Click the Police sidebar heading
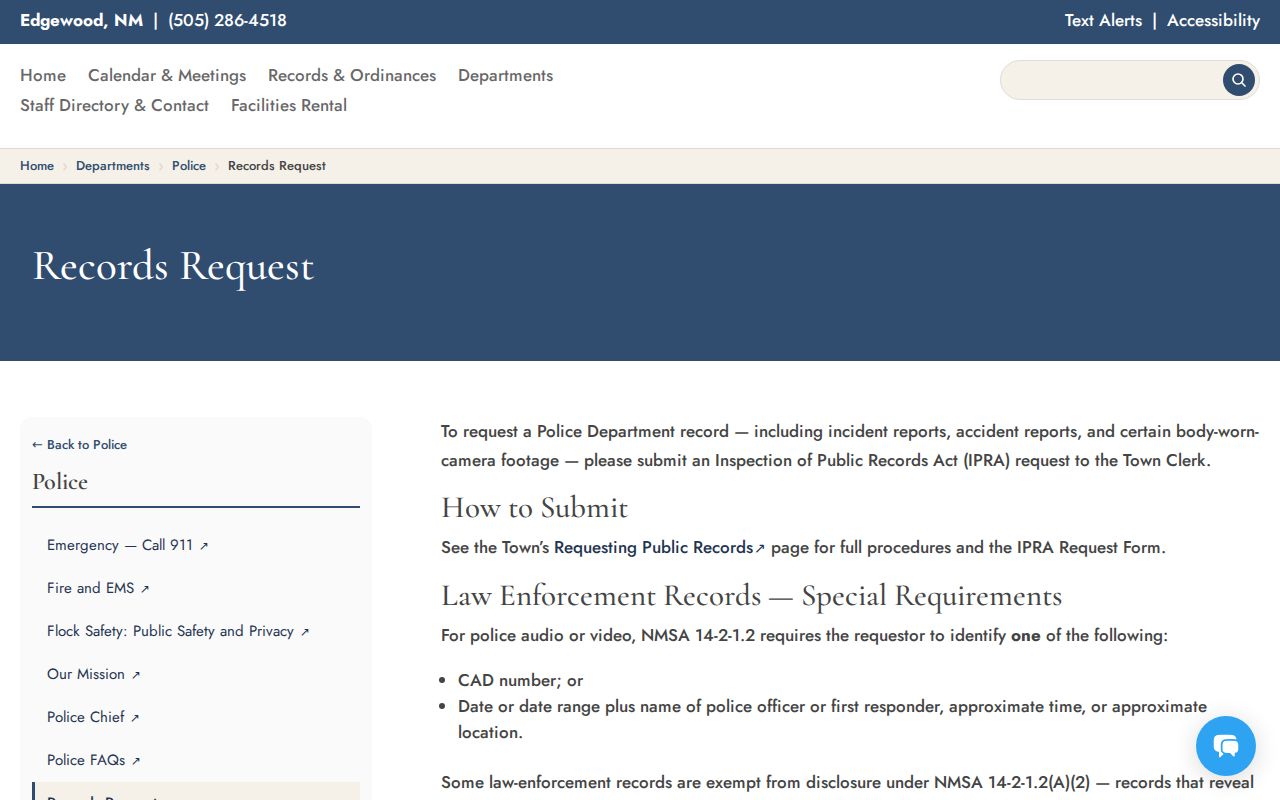The image size is (1280, 800). (x=60, y=482)
